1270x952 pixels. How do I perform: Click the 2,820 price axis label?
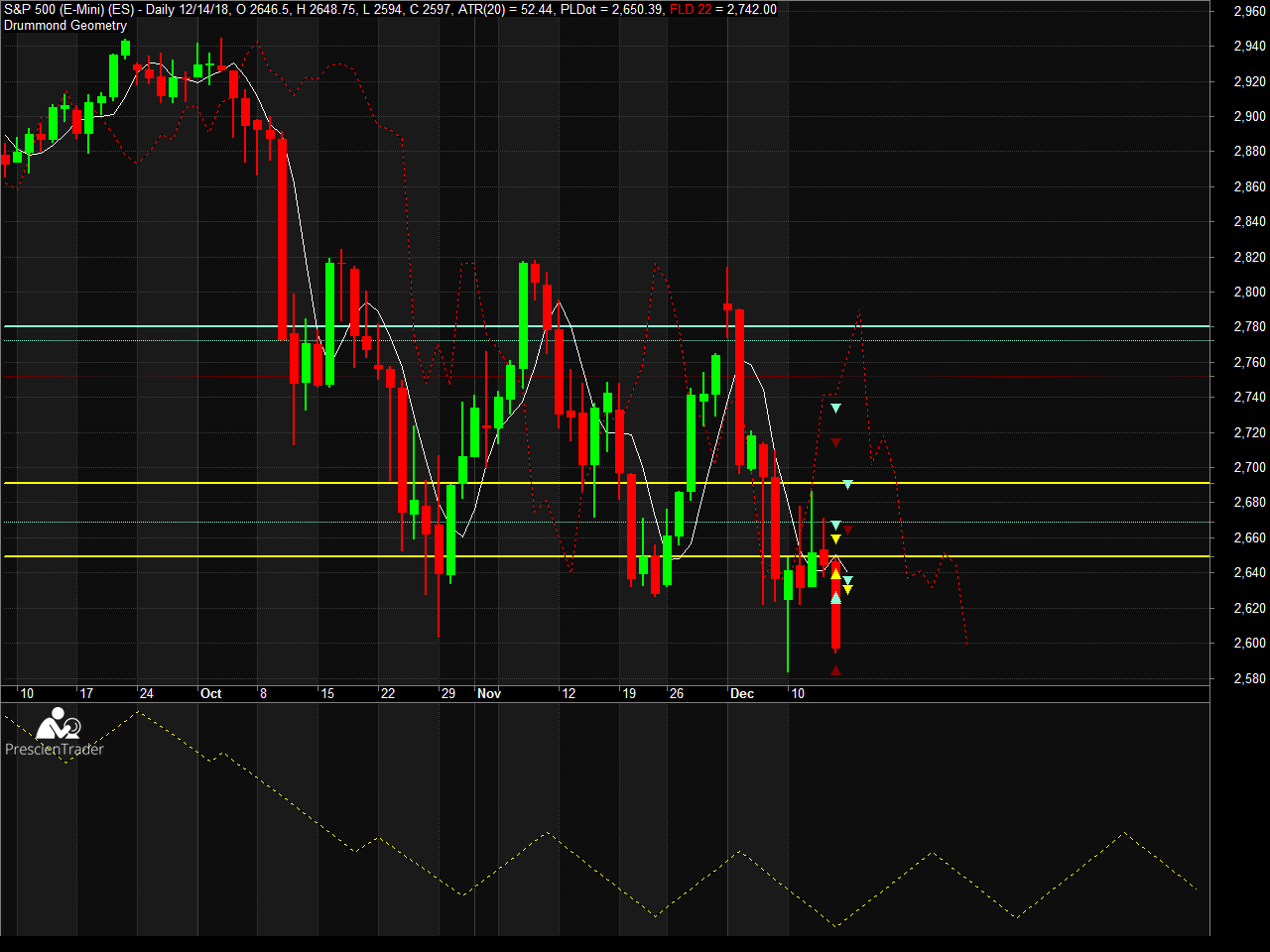1249,257
